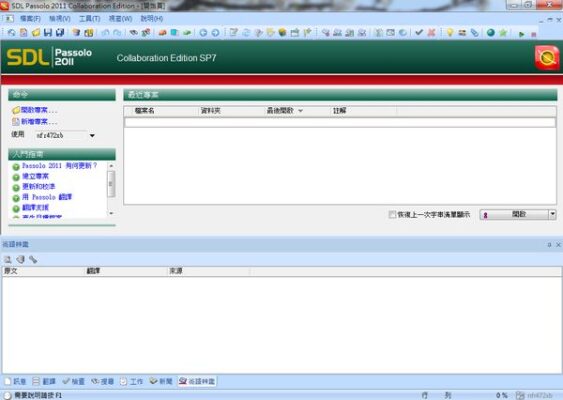Switch to the 搜尋 bottom tab
Image resolution: width=563 pixels, height=400 pixels.
click(x=103, y=381)
